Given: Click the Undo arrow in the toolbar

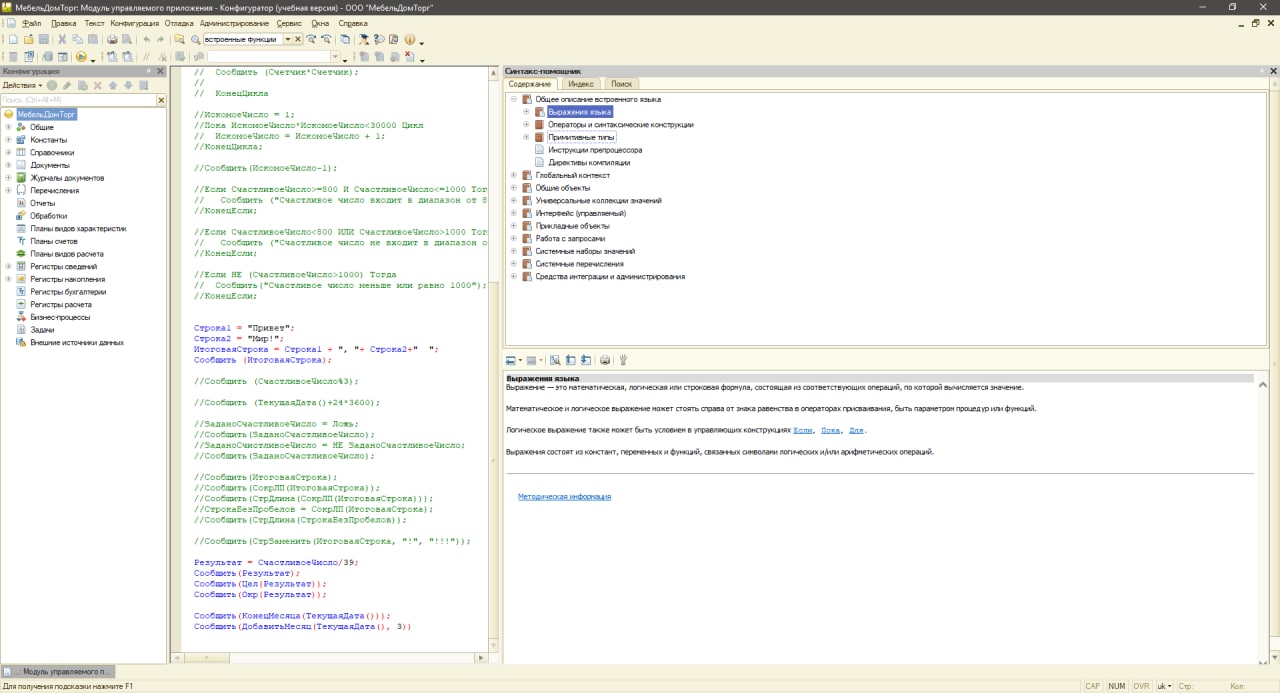Looking at the screenshot, I should 146,39.
